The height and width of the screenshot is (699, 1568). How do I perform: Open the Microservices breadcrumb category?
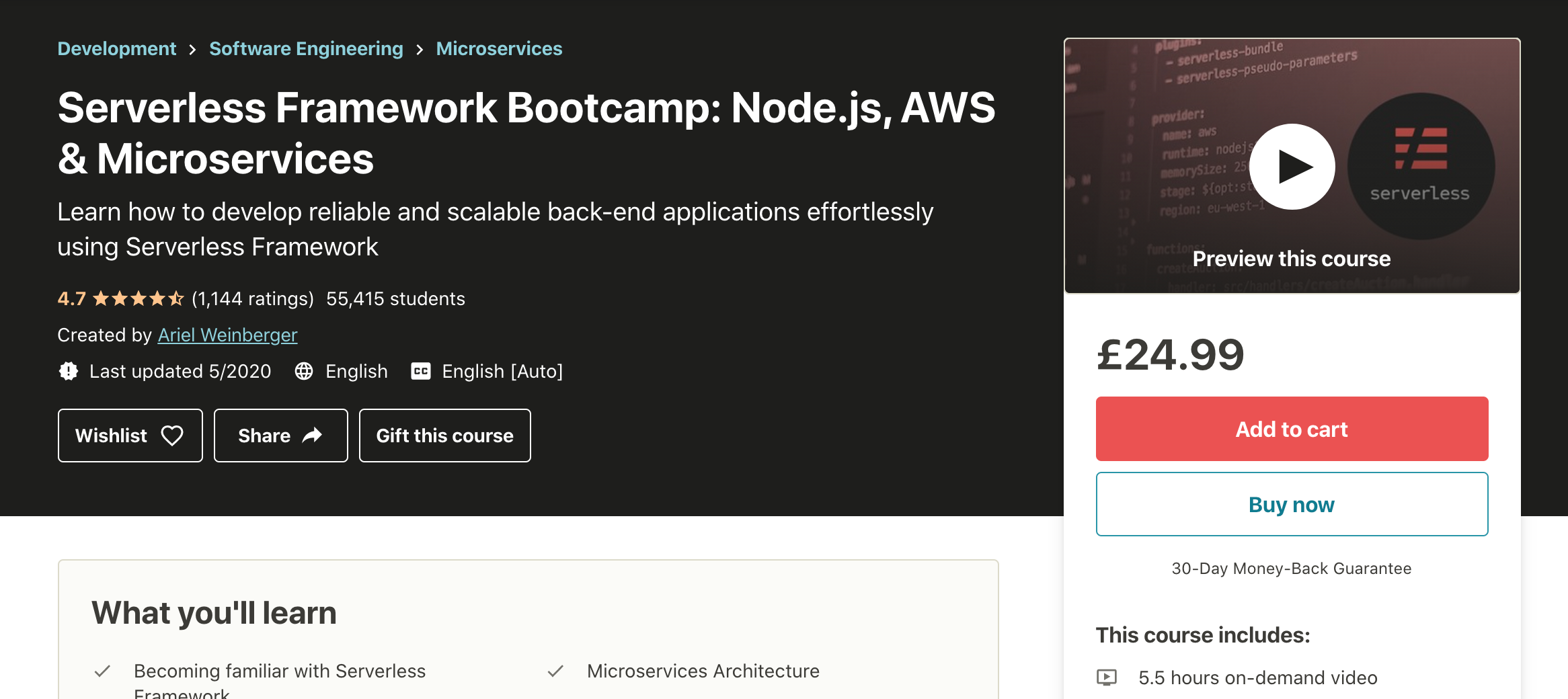(x=499, y=48)
